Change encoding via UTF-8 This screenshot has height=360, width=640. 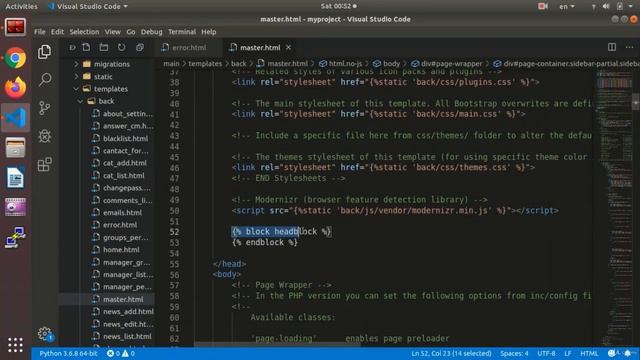click(x=546, y=353)
